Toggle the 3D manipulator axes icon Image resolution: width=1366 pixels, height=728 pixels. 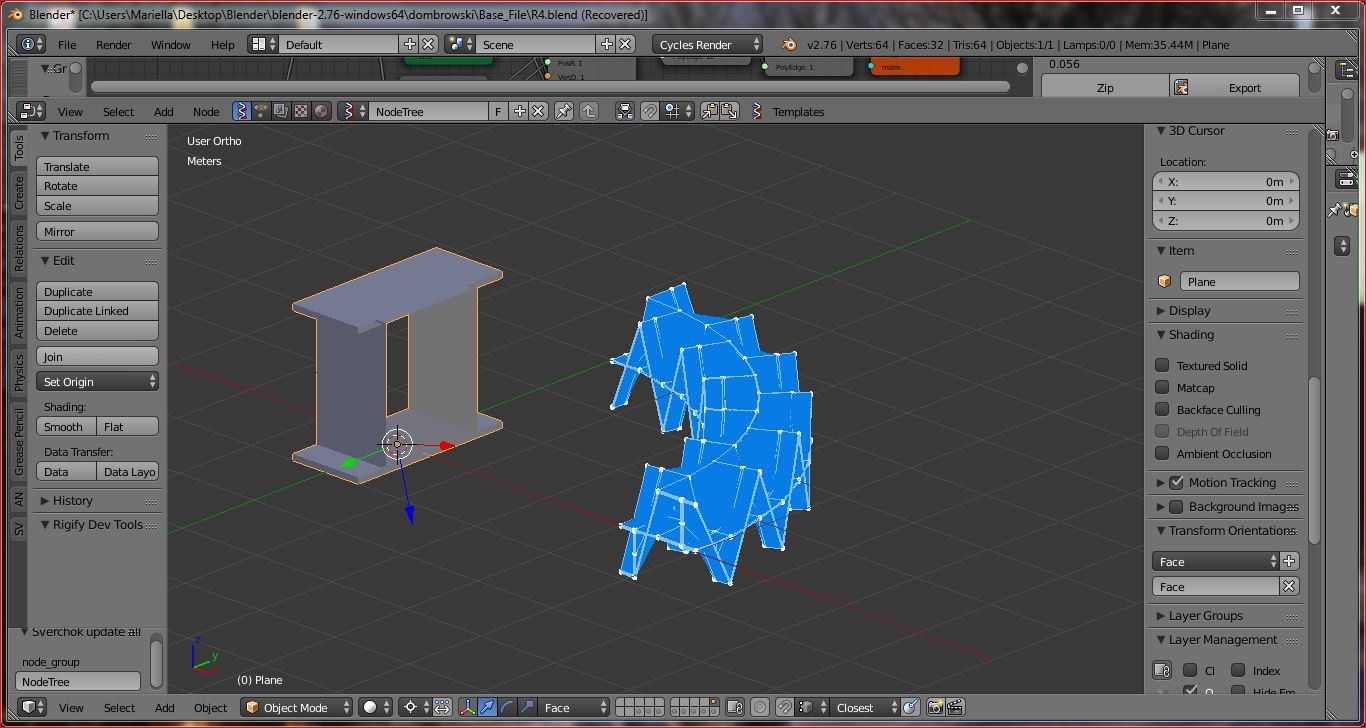point(467,707)
